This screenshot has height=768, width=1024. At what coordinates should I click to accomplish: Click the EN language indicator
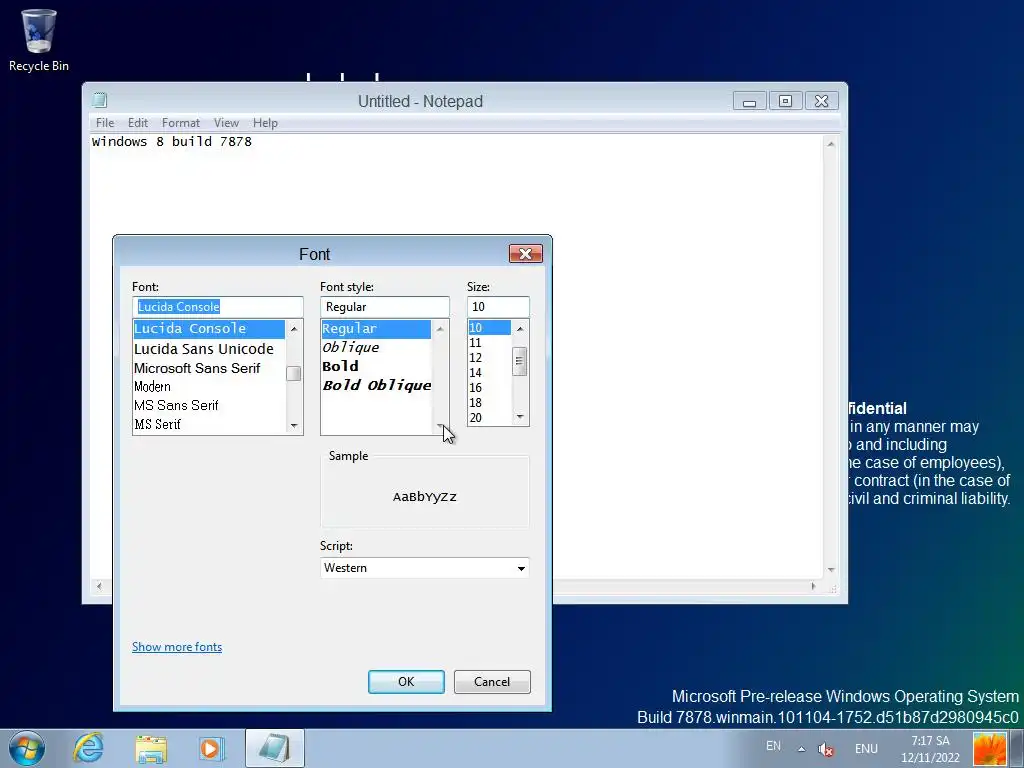(773, 746)
